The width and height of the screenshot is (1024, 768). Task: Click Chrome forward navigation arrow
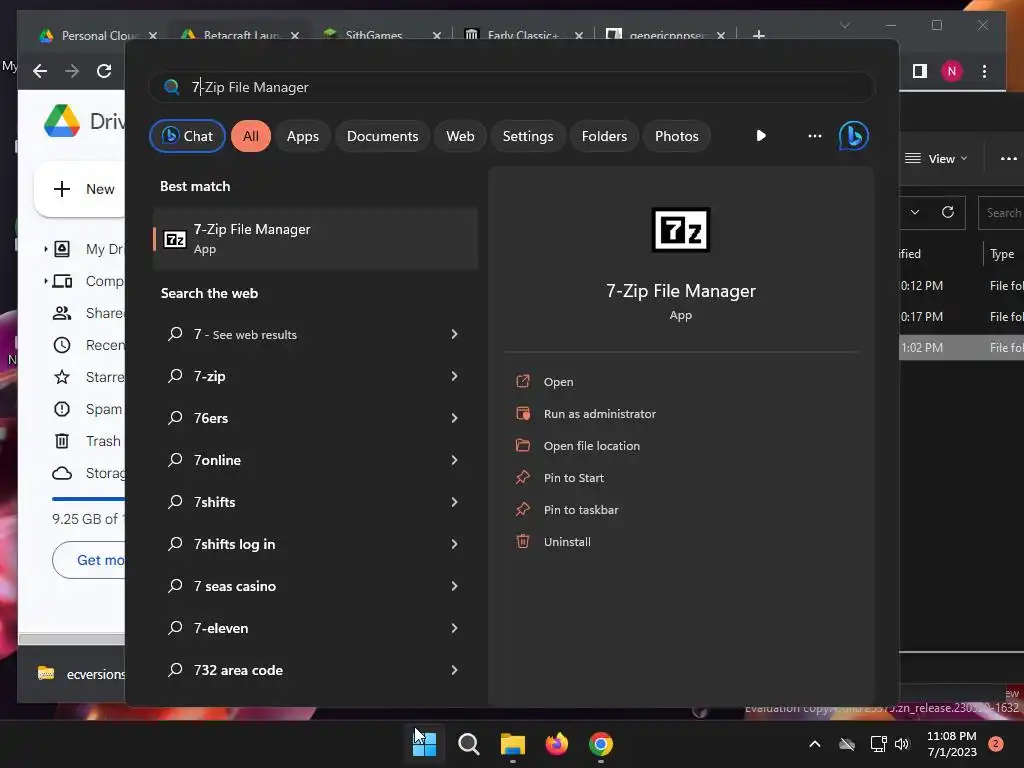point(72,71)
